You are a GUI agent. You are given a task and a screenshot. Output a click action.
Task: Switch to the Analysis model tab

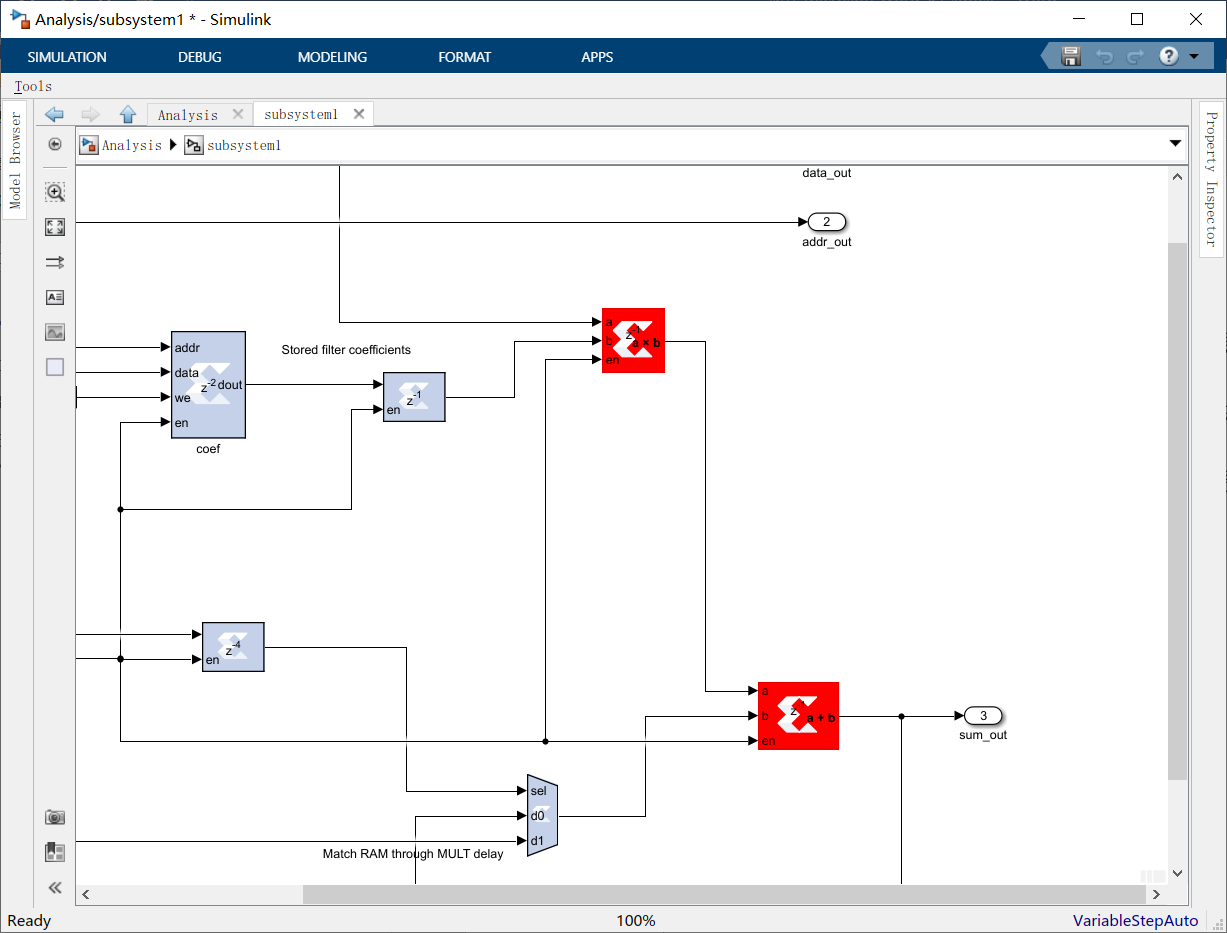(x=188, y=115)
